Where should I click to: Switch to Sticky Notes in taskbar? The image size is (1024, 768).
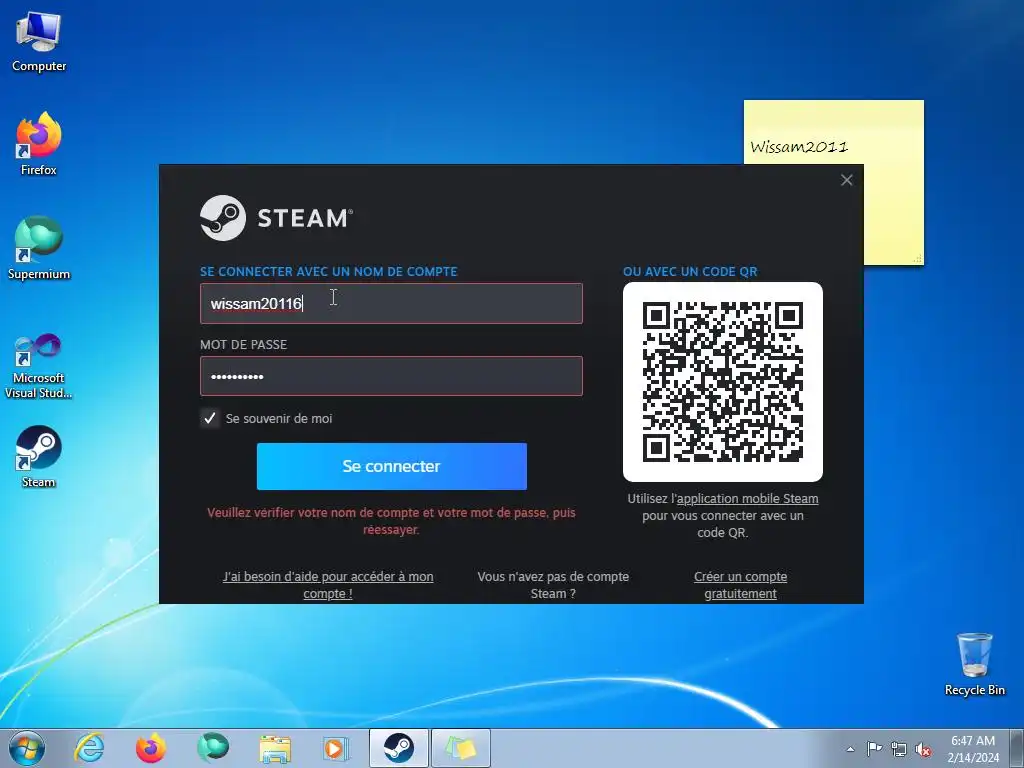pyautogui.click(x=460, y=748)
